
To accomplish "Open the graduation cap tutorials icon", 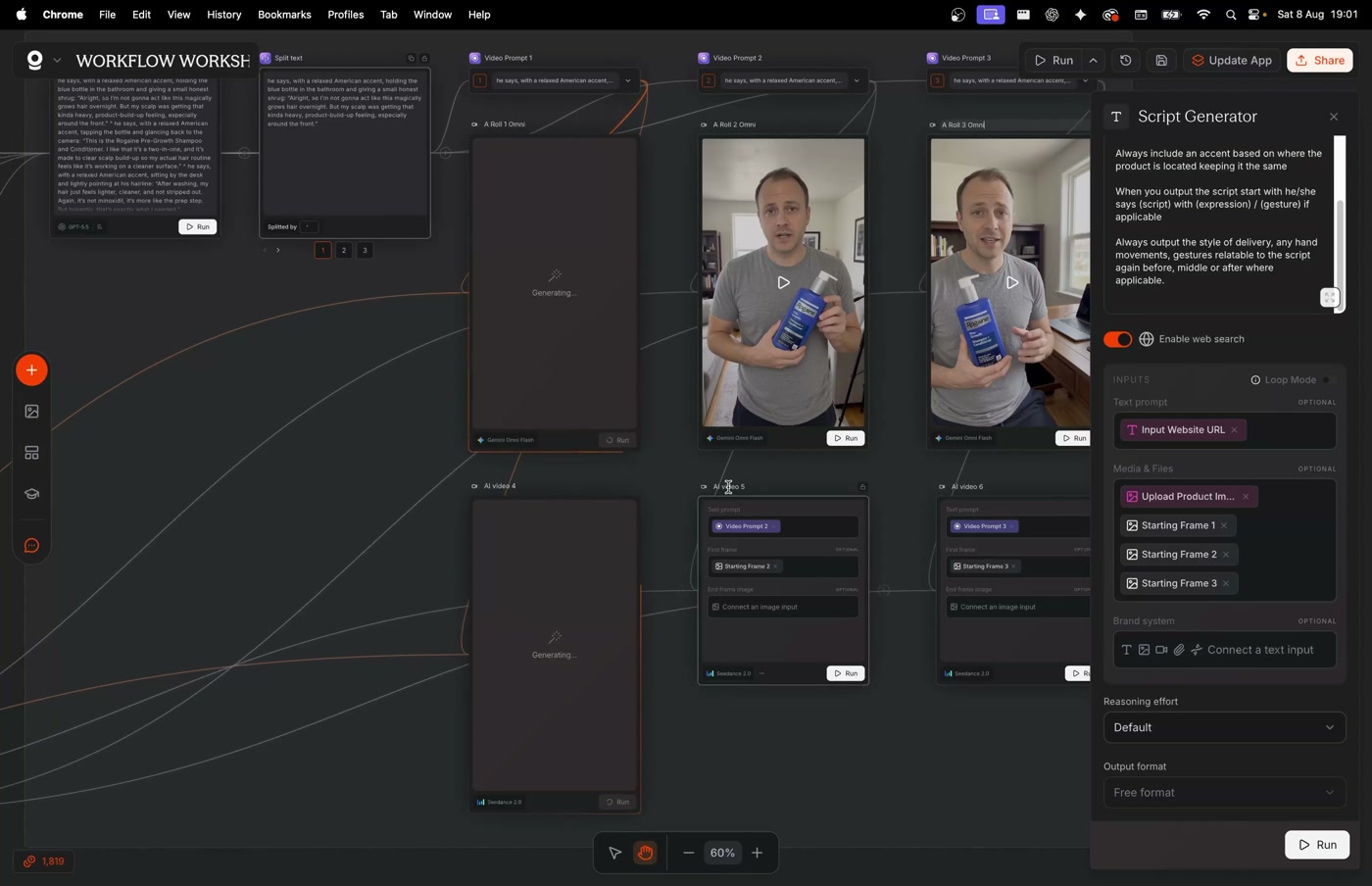I will tap(31, 494).
